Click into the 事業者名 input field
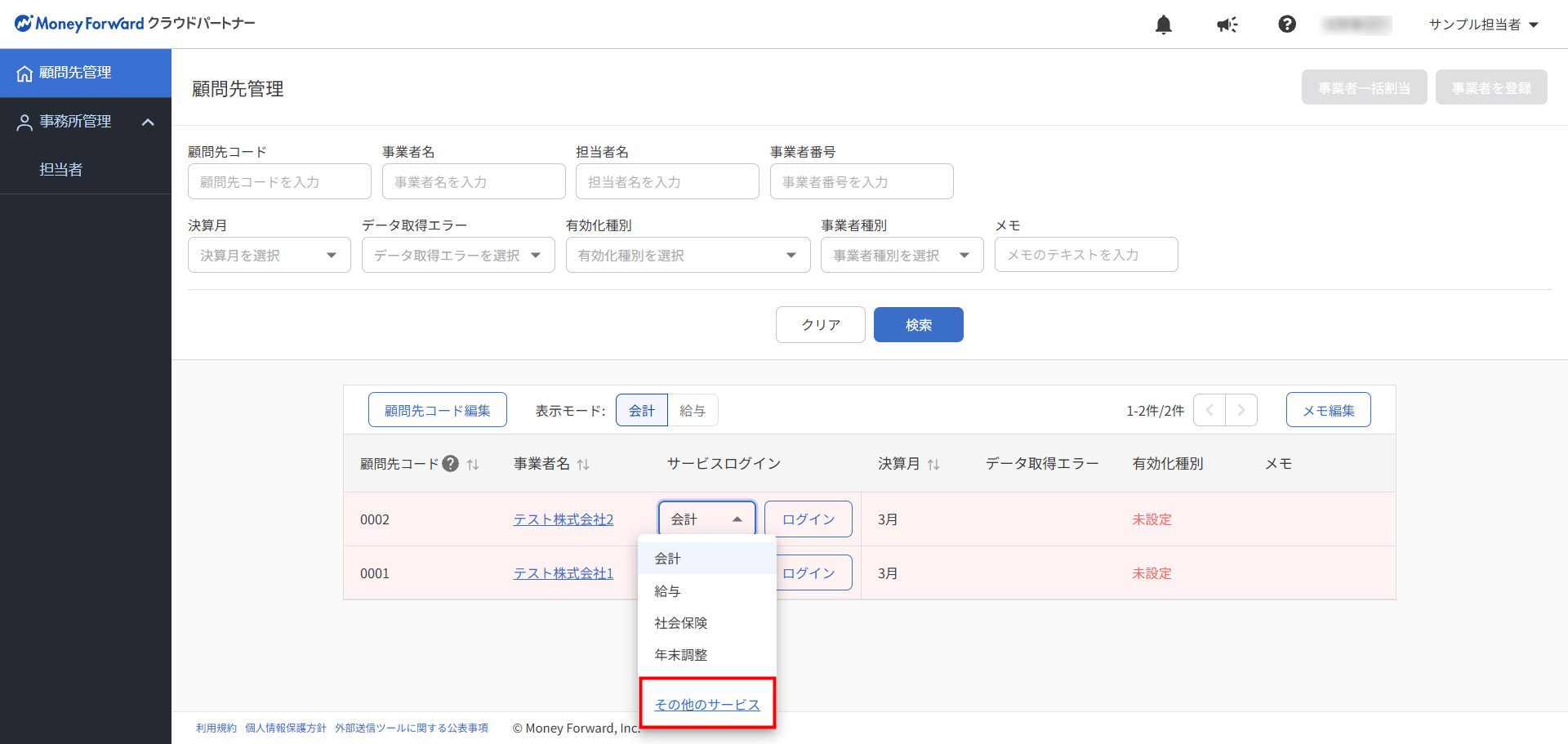 [x=473, y=181]
